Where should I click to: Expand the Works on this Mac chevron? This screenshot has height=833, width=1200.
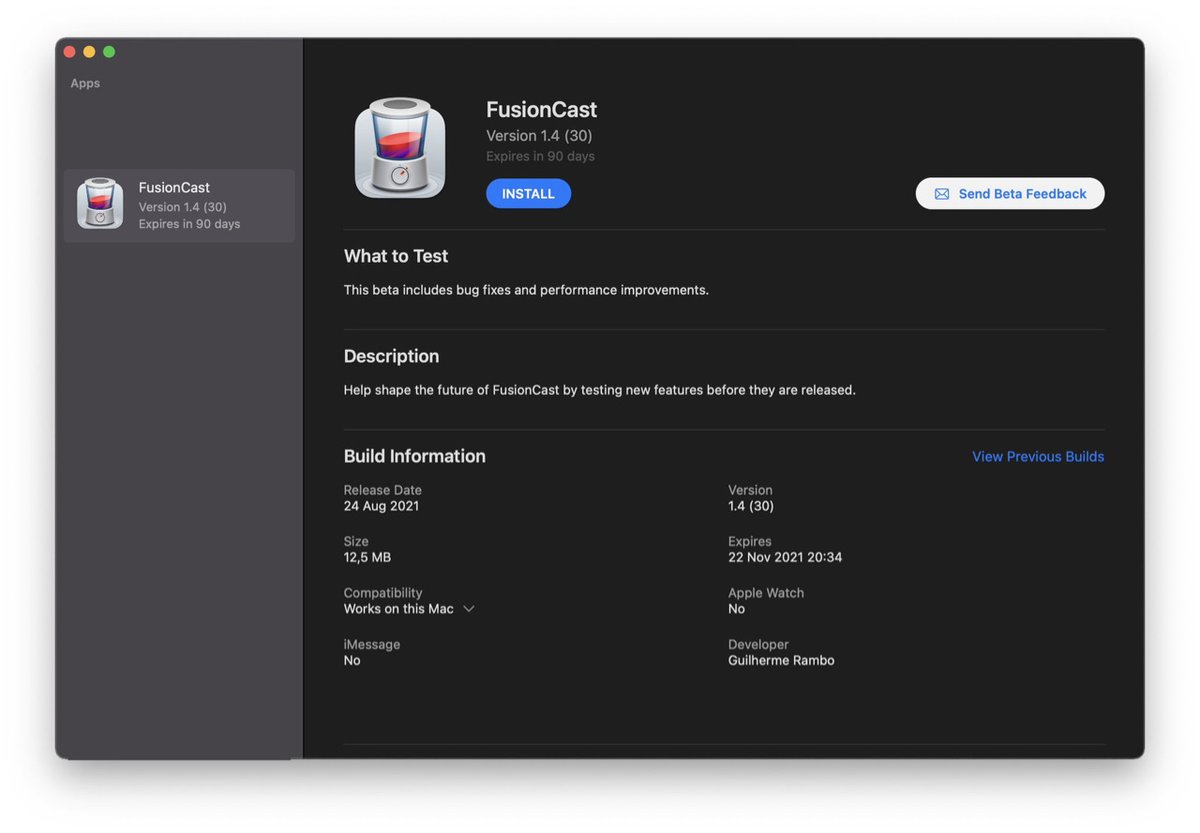pos(468,609)
